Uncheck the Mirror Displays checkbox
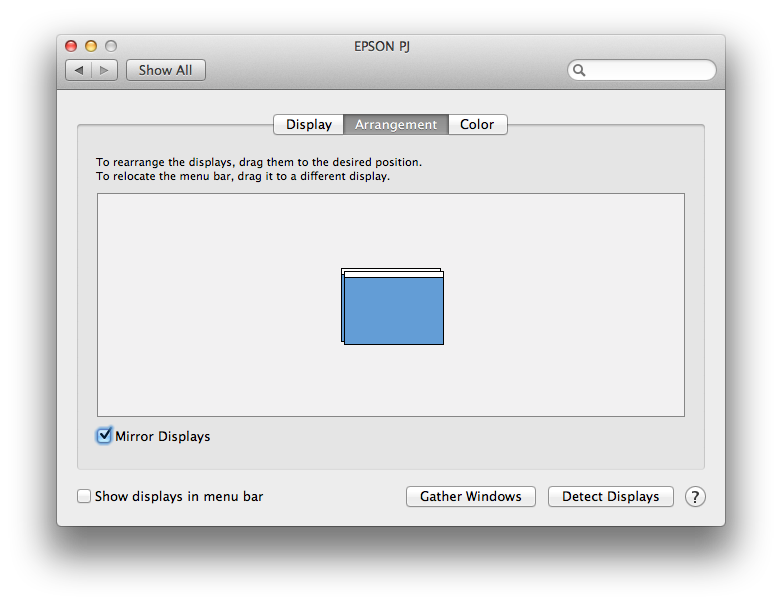Screen dimensions: 782x605 click(x=104, y=436)
